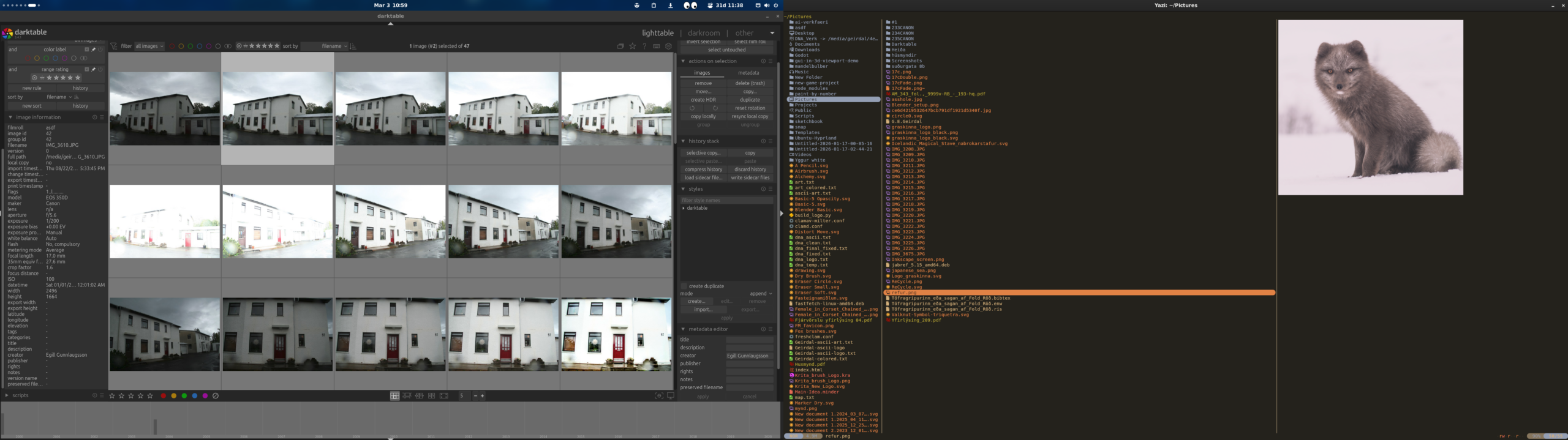Click write sidecar files button
This screenshot has width=1568, height=440.
[x=750, y=178]
